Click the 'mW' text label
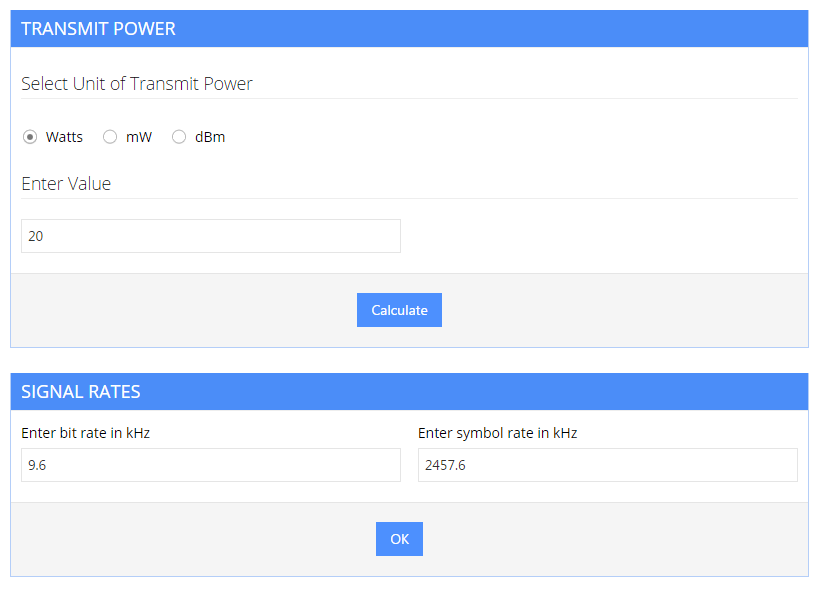The height and width of the screenshot is (589, 819). click(139, 137)
